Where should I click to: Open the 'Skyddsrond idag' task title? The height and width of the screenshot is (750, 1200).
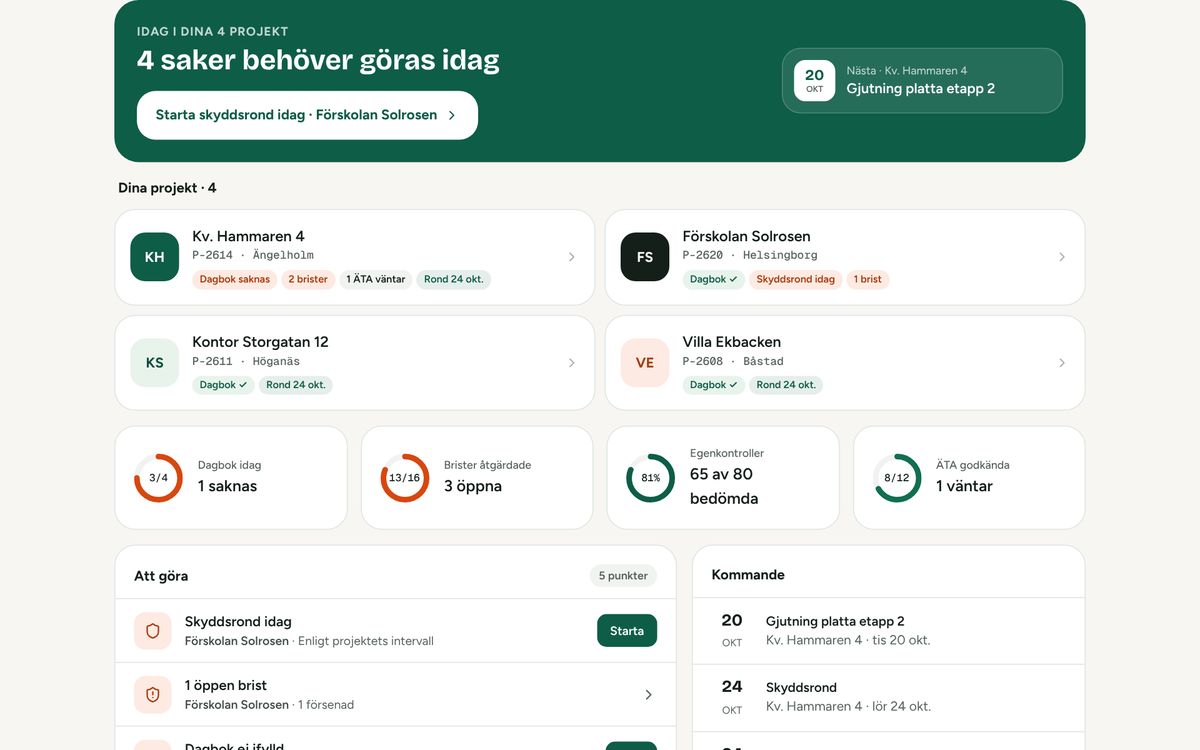(238, 622)
